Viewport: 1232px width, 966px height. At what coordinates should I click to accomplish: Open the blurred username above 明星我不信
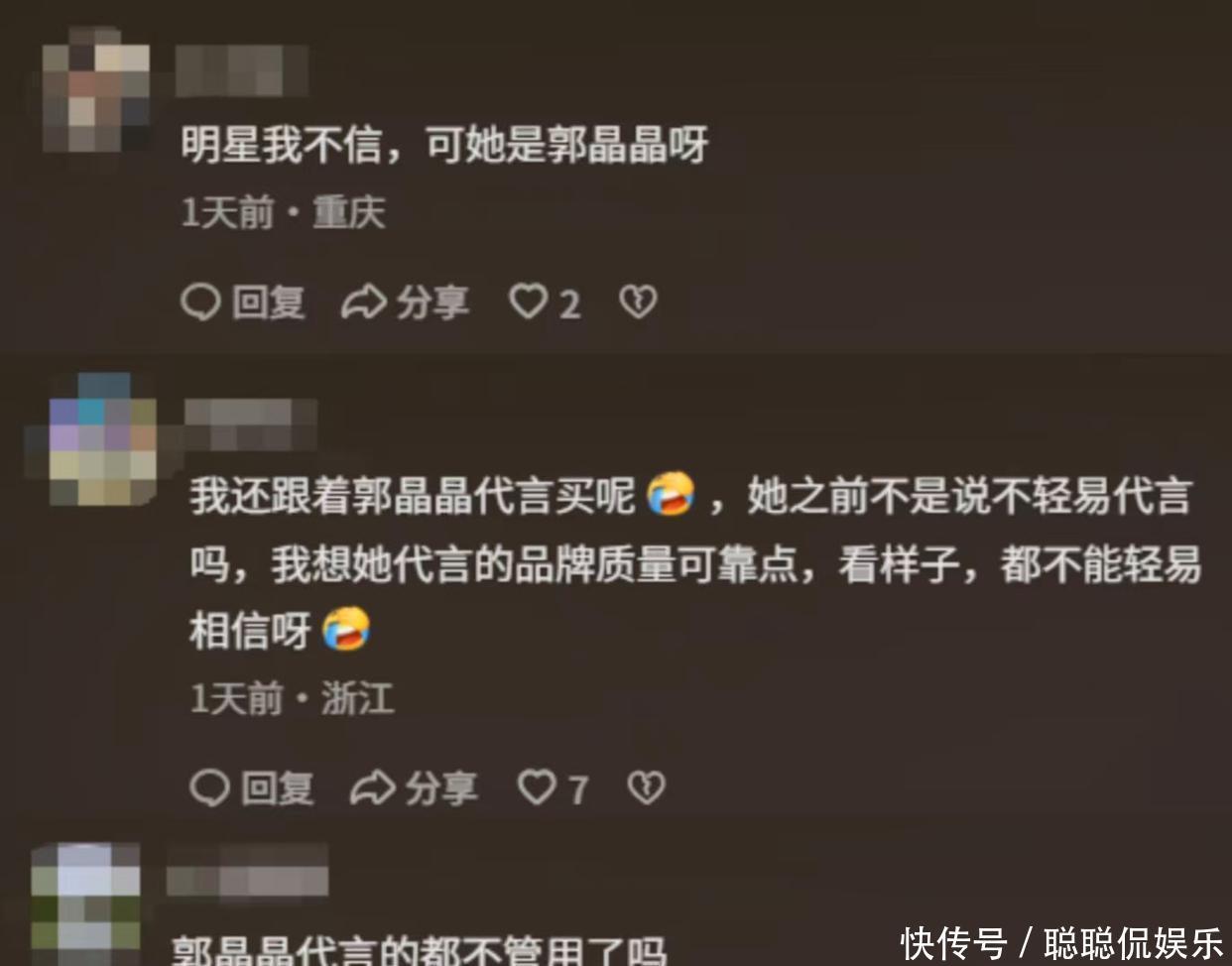[241, 68]
